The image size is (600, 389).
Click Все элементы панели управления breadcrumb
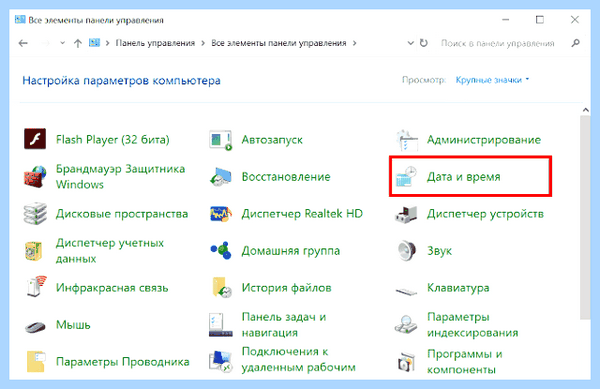279,43
